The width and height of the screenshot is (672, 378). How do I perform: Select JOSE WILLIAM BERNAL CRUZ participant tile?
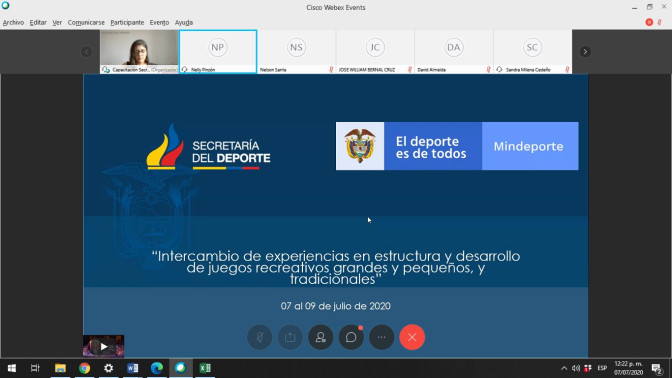(375, 51)
